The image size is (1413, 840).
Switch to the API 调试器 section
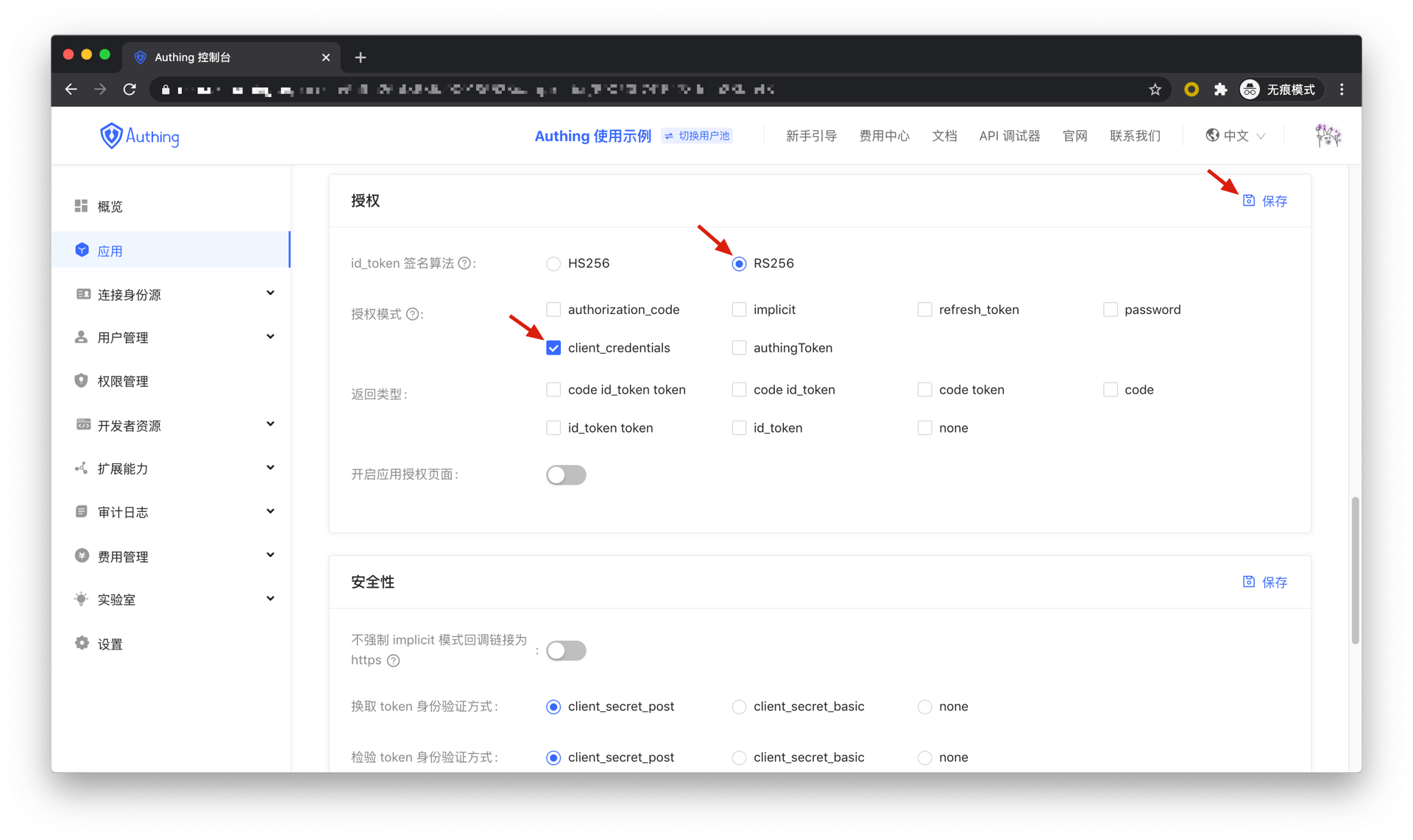pyautogui.click(x=1009, y=135)
